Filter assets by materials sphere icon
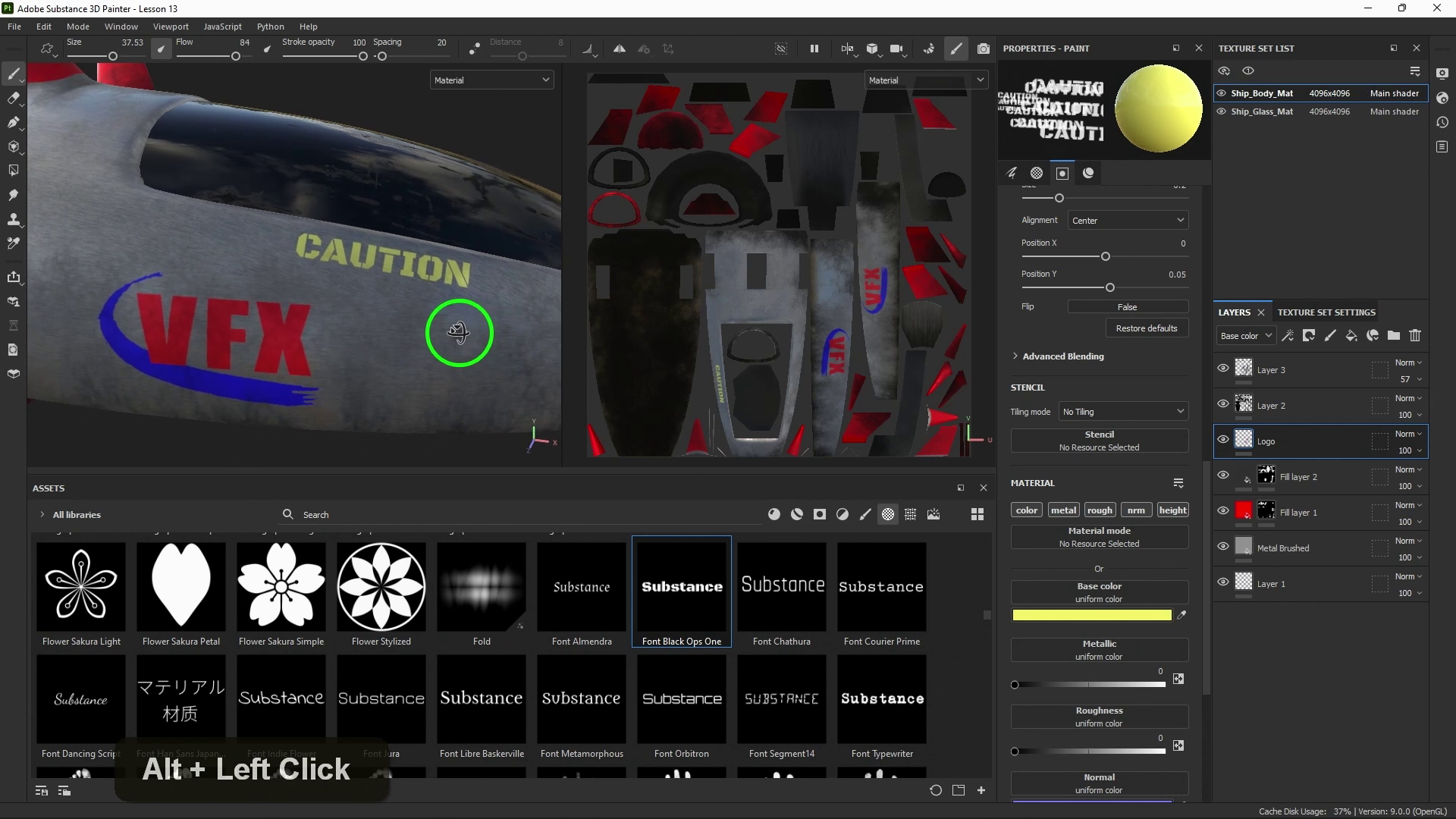Image resolution: width=1456 pixels, height=819 pixels. (x=774, y=514)
